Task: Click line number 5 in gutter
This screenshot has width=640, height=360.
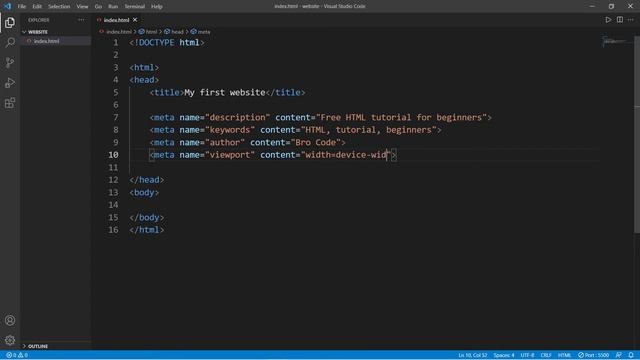Action: pos(116,93)
